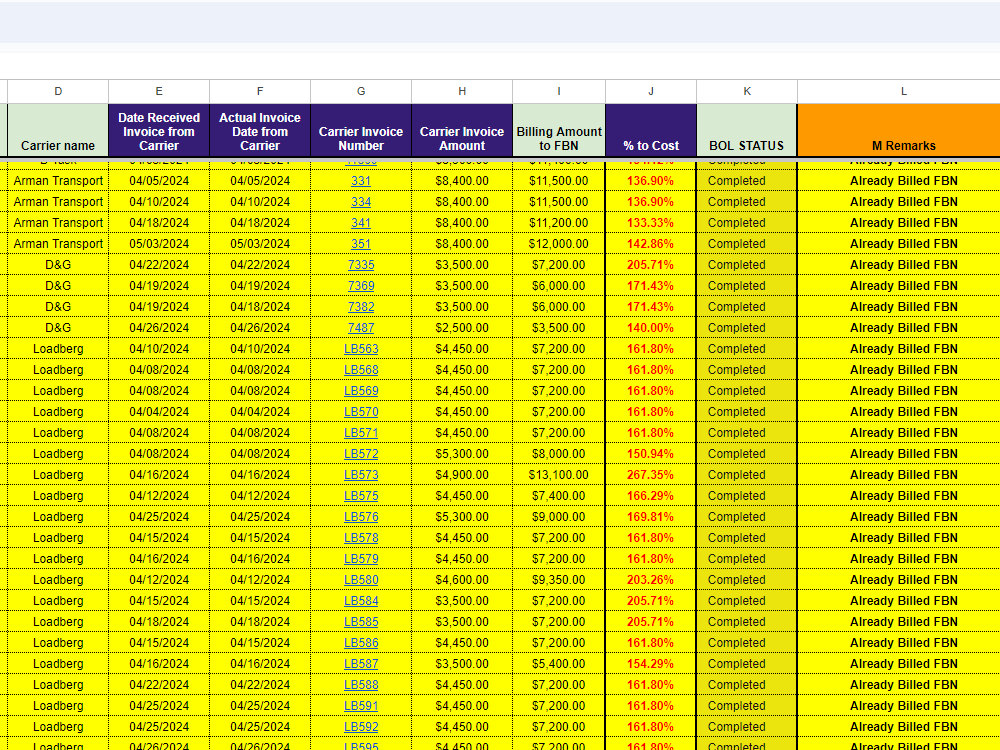The height and width of the screenshot is (750, 1000).
Task: Open D&G invoice link 7487
Action: tap(361, 328)
